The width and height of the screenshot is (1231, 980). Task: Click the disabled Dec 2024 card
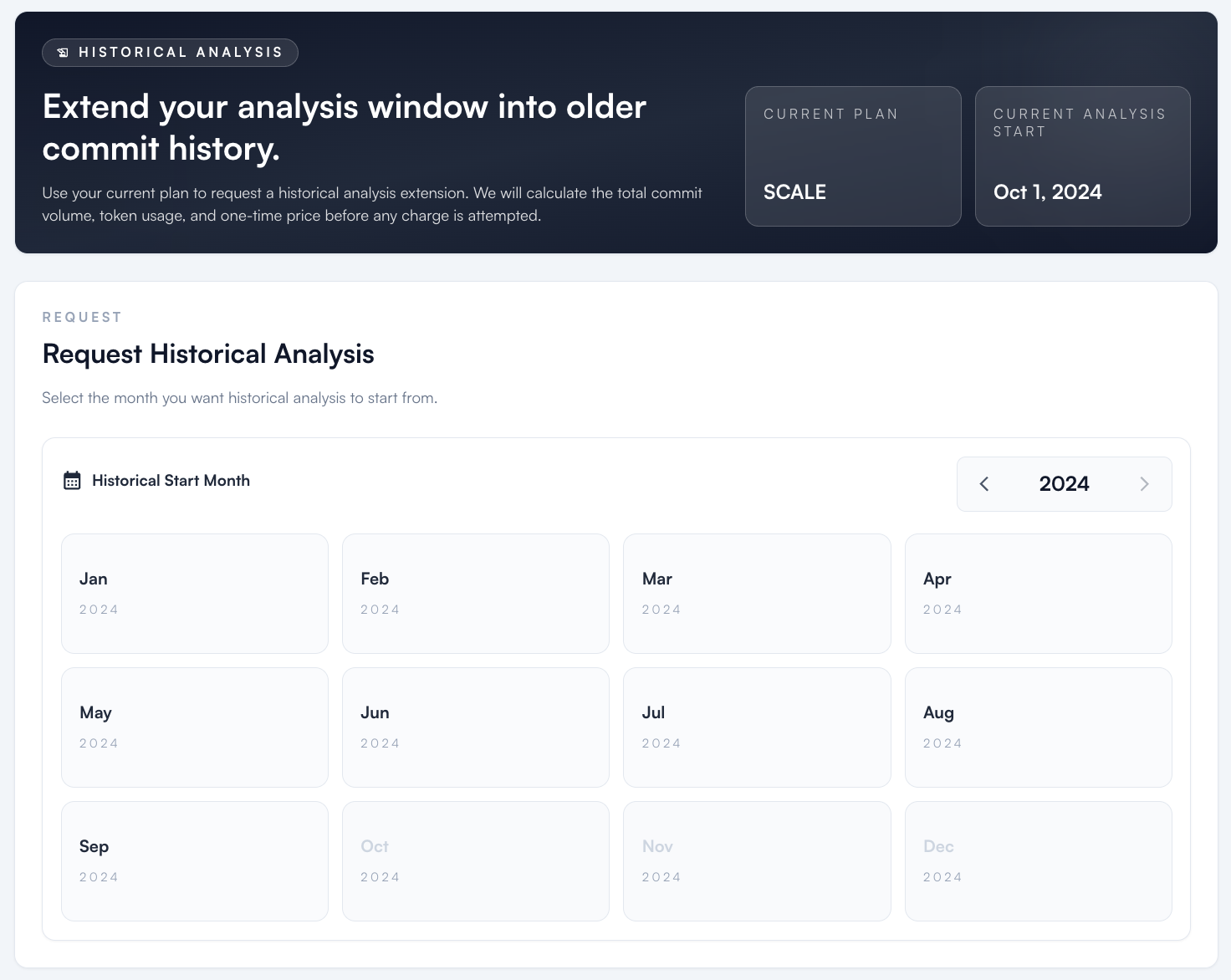click(x=1039, y=861)
